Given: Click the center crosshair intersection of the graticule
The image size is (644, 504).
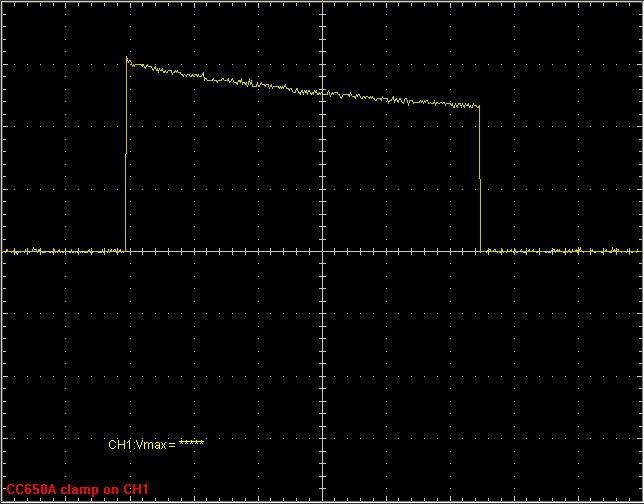Looking at the screenshot, I should coord(323,251).
